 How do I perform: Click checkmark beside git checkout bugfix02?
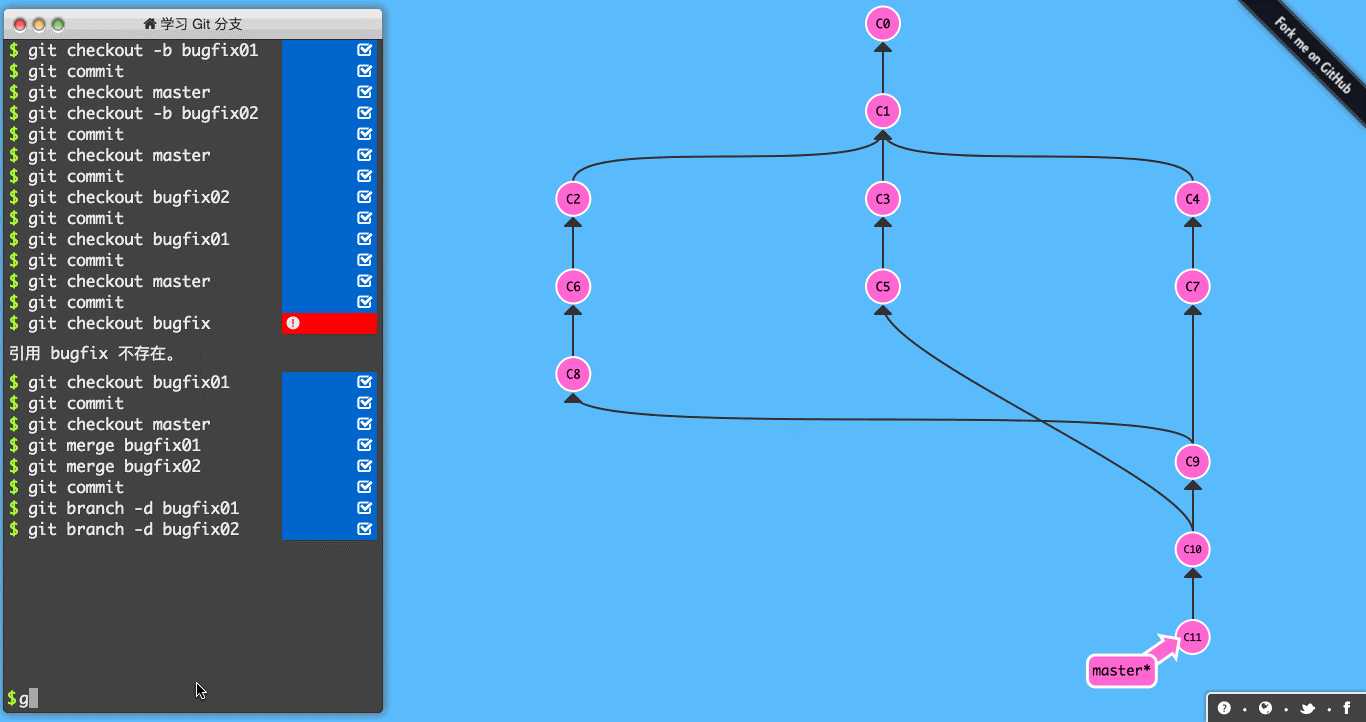coord(364,197)
